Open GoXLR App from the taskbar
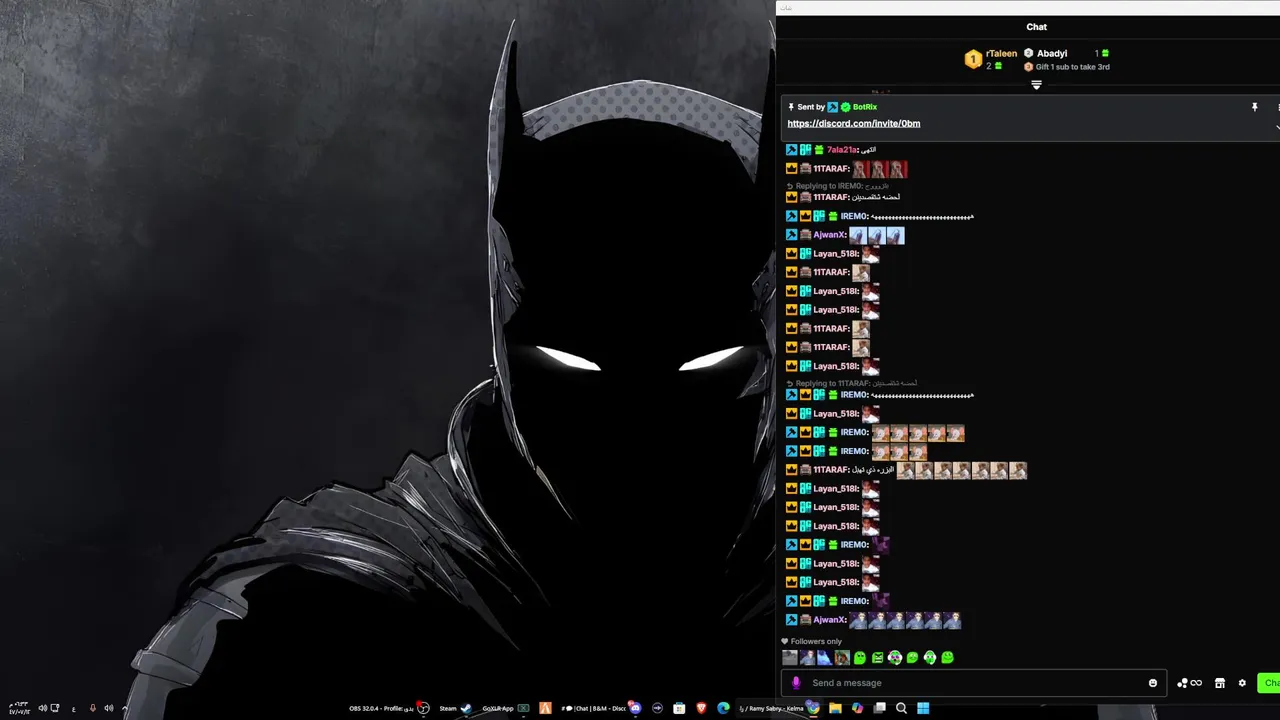Viewport: 1280px width, 720px height. [x=507, y=708]
